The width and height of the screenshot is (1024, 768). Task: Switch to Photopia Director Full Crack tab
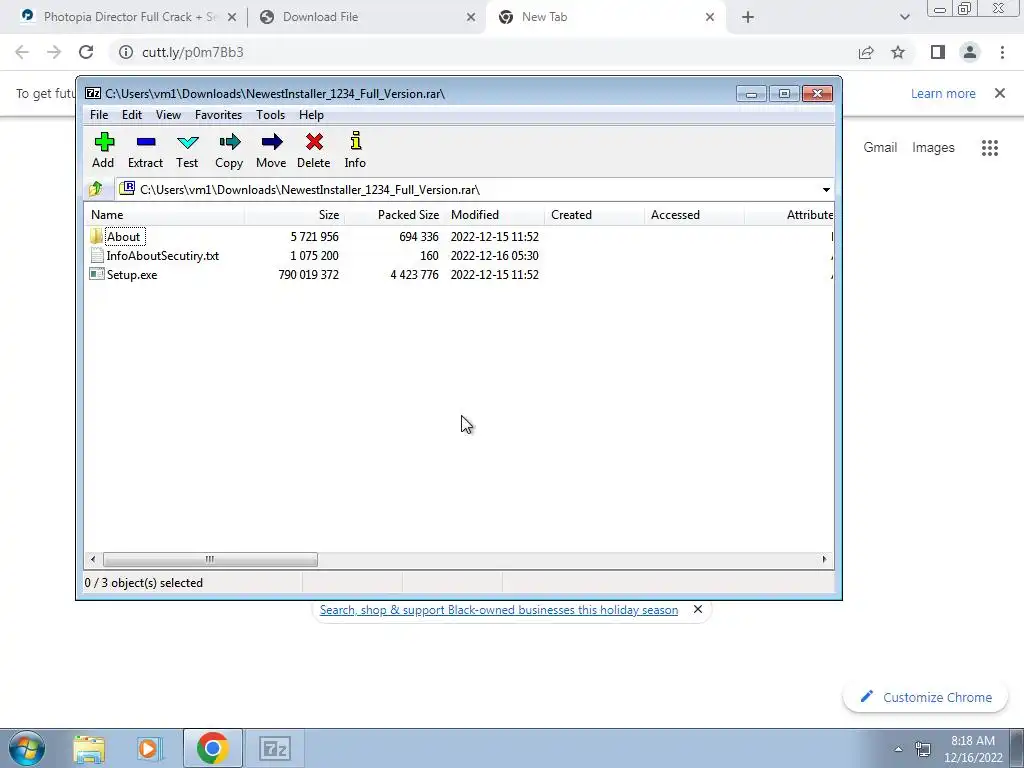pos(129,17)
